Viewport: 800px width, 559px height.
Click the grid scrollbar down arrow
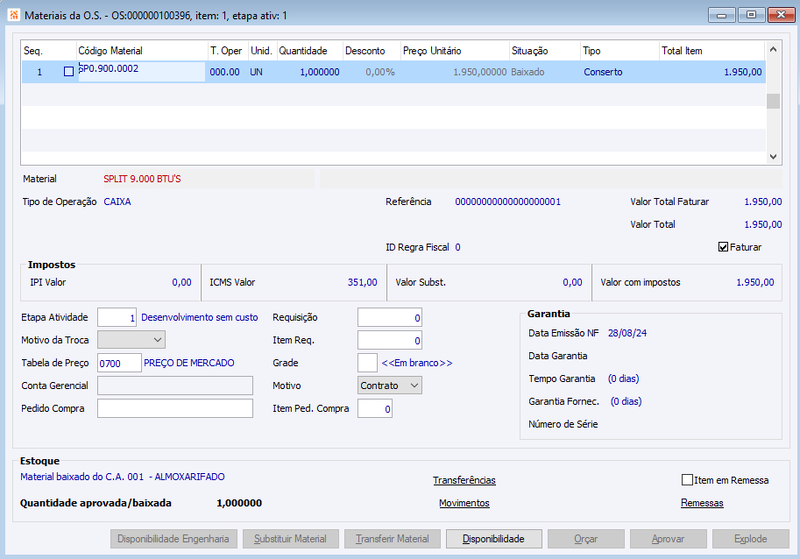[x=773, y=157]
